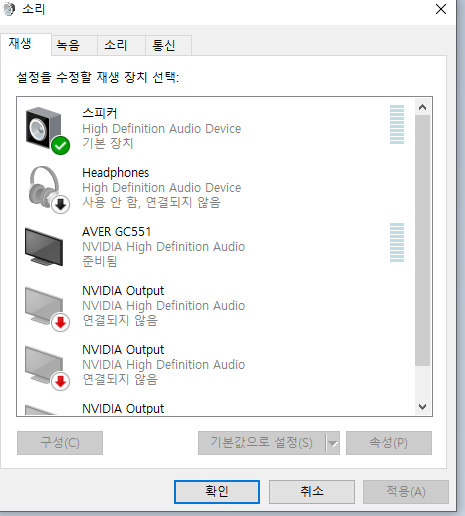Screen dimensions: 465x516
Task: Click the scroll up arrow in device list
Action: [x=422, y=107]
